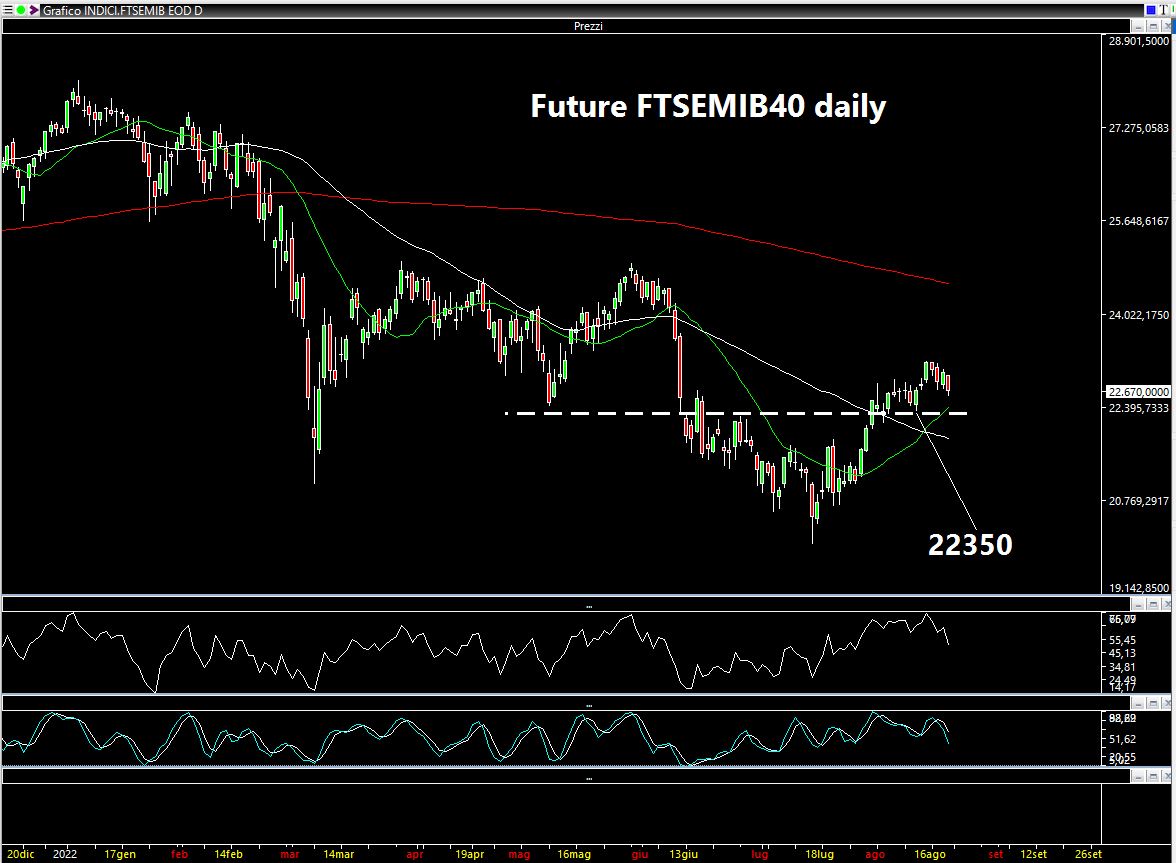Click the 14feb date on the time axis

[229, 854]
